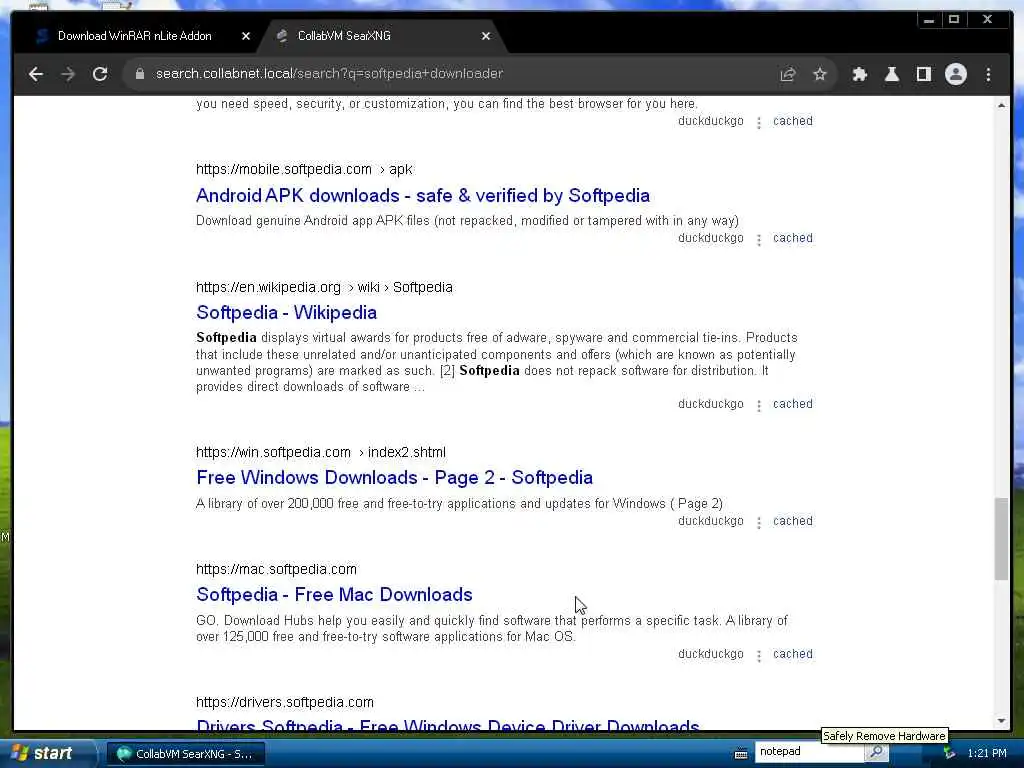Open cached link for Wikipedia result
1024x768 pixels.
tap(793, 404)
